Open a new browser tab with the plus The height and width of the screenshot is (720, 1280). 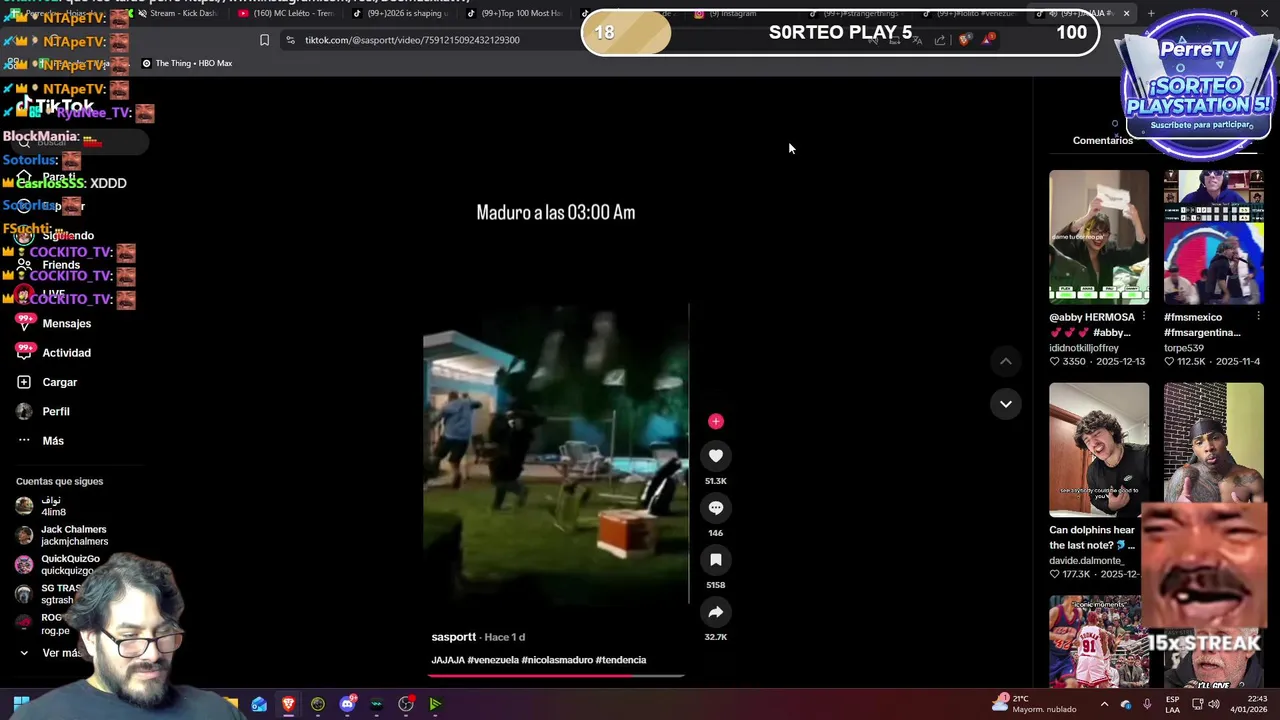pos(1151,13)
